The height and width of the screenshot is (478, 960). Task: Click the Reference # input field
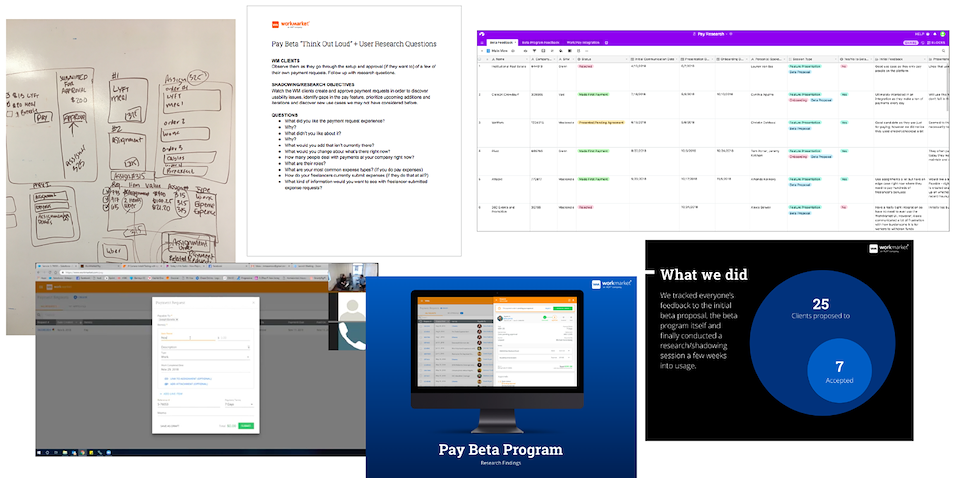[189, 404]
